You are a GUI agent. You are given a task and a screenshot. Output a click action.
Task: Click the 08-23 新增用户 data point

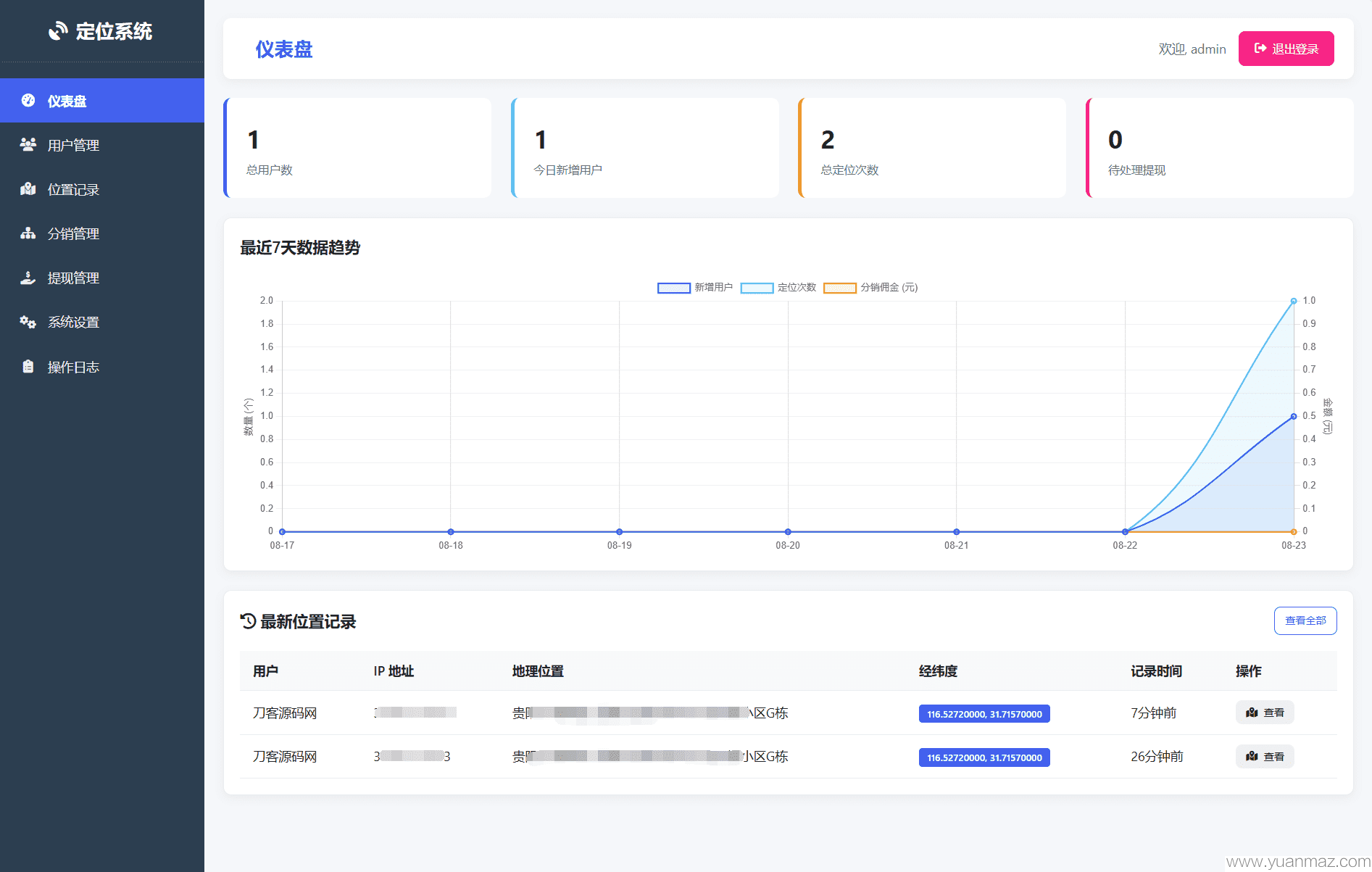coord(1294,416)
